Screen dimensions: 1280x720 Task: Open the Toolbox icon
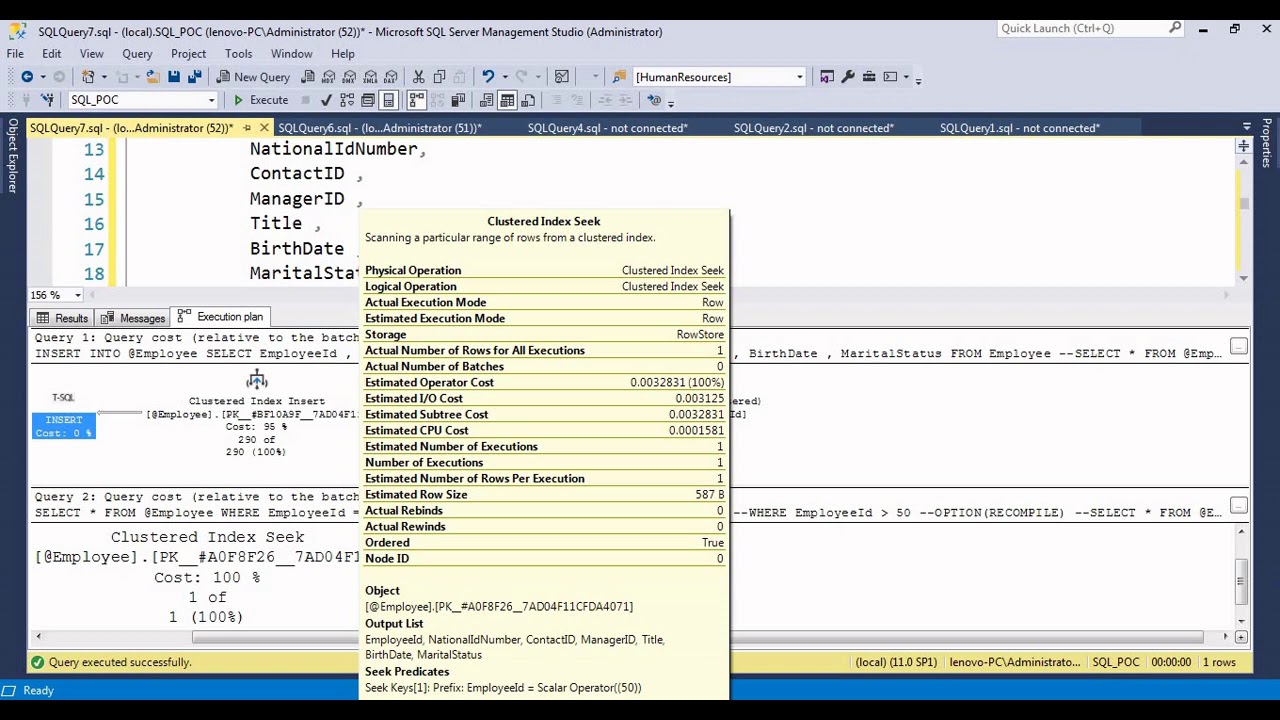coord(869,77)
